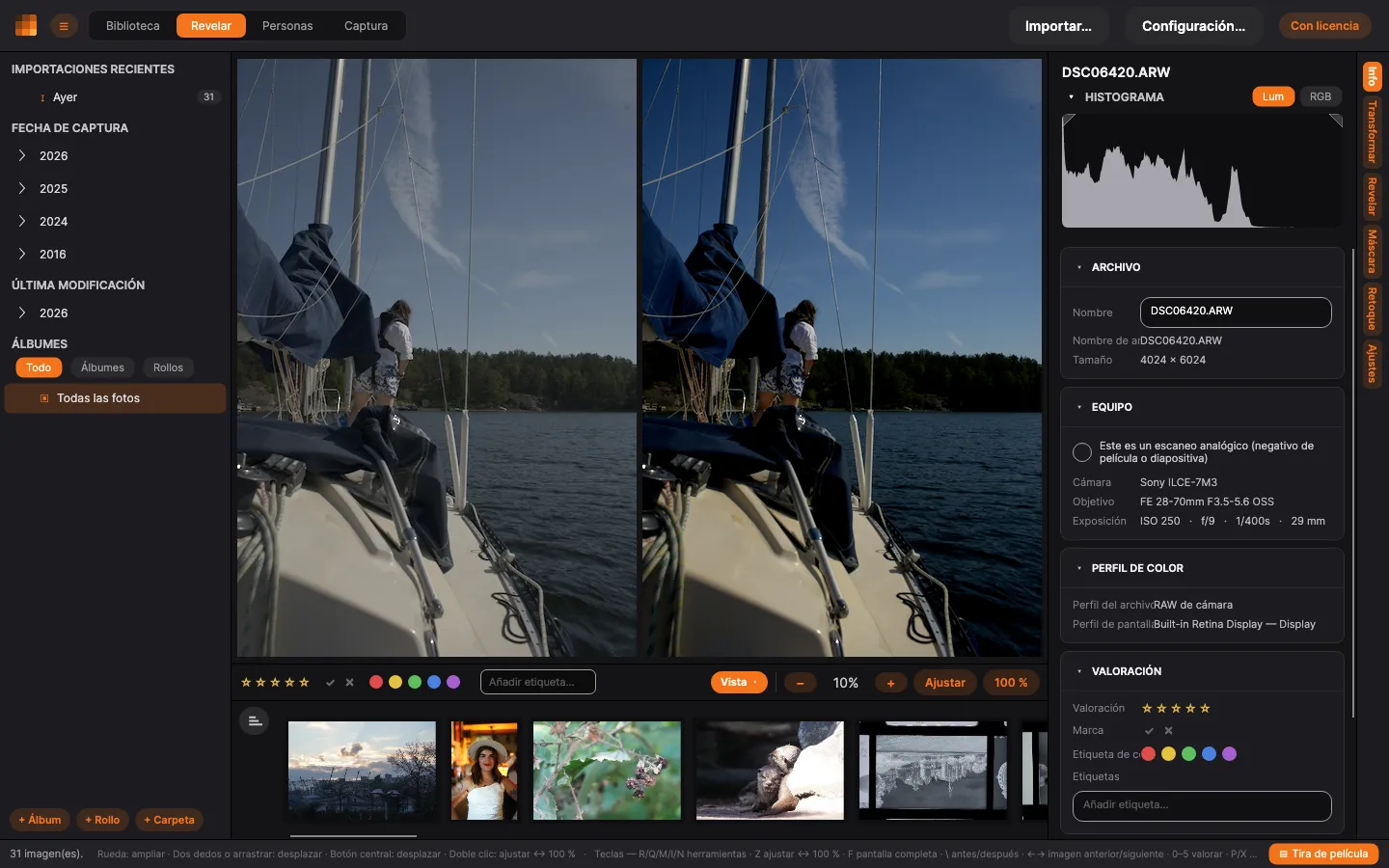Click the Nombre file name field
Image resolution: width=1389 pixels, height=868 pixels.
(1236, 312)
